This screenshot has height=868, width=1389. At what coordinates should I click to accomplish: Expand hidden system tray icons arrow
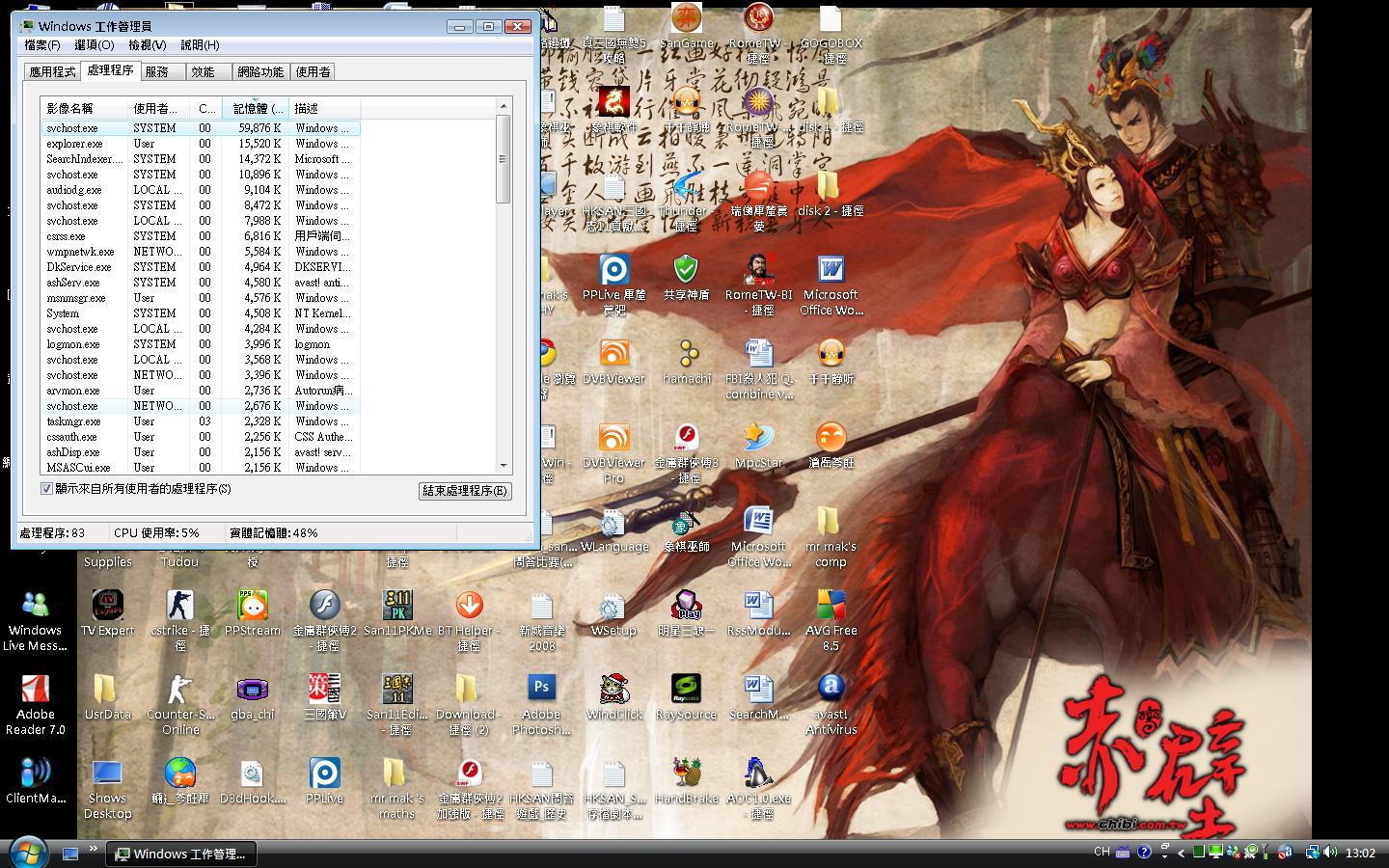point(1181,853)
